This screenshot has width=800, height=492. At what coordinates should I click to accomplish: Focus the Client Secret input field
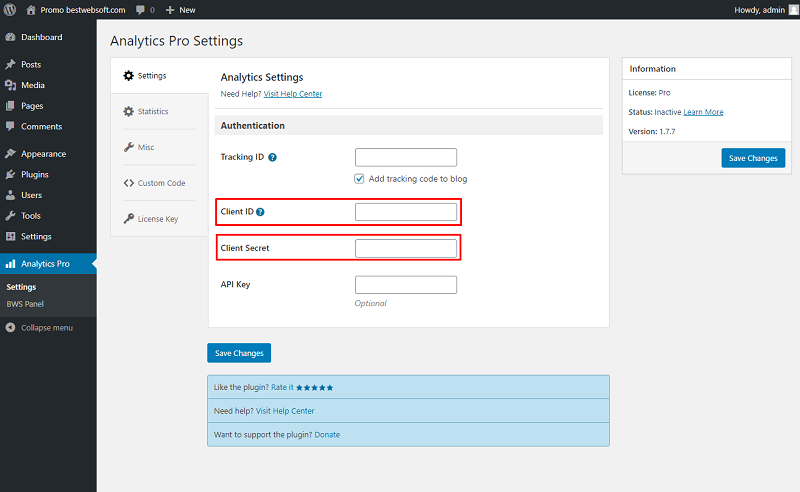(x=406, y=248)
